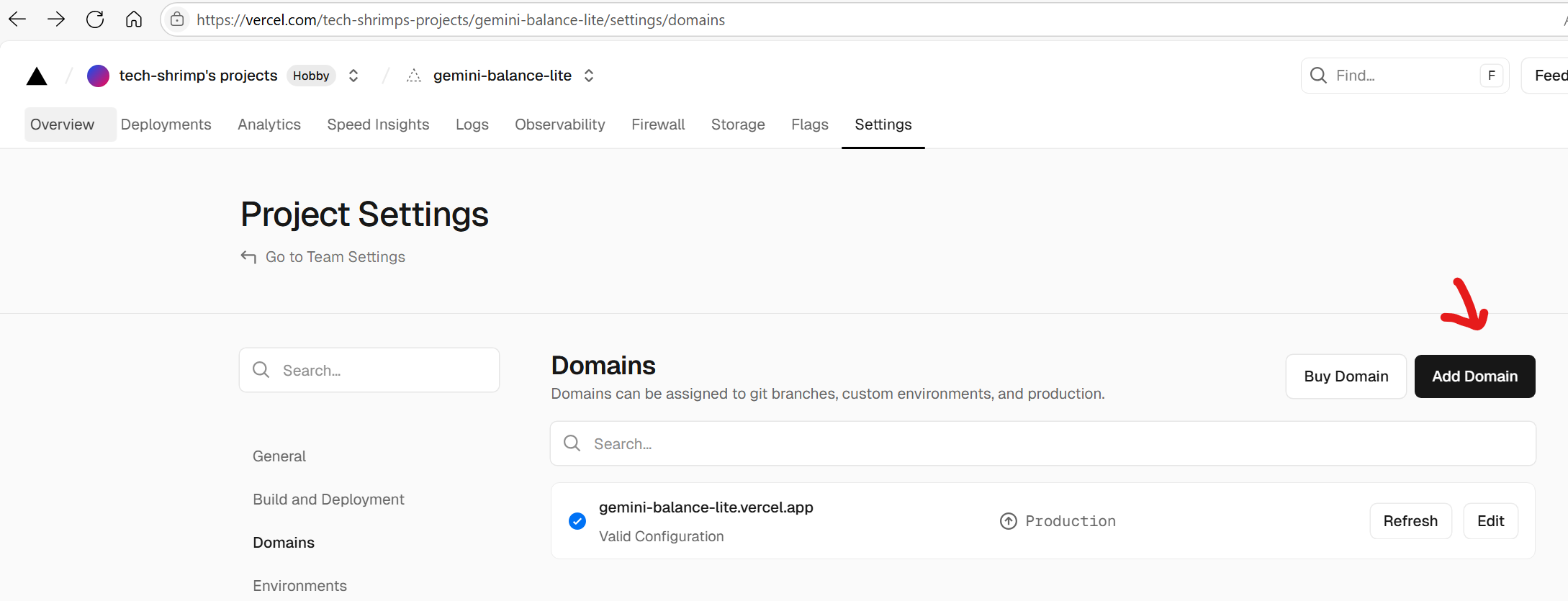This screenshot has width=1568, height=601.
Task: Open browser home page icon
Action: click(134, 19)
